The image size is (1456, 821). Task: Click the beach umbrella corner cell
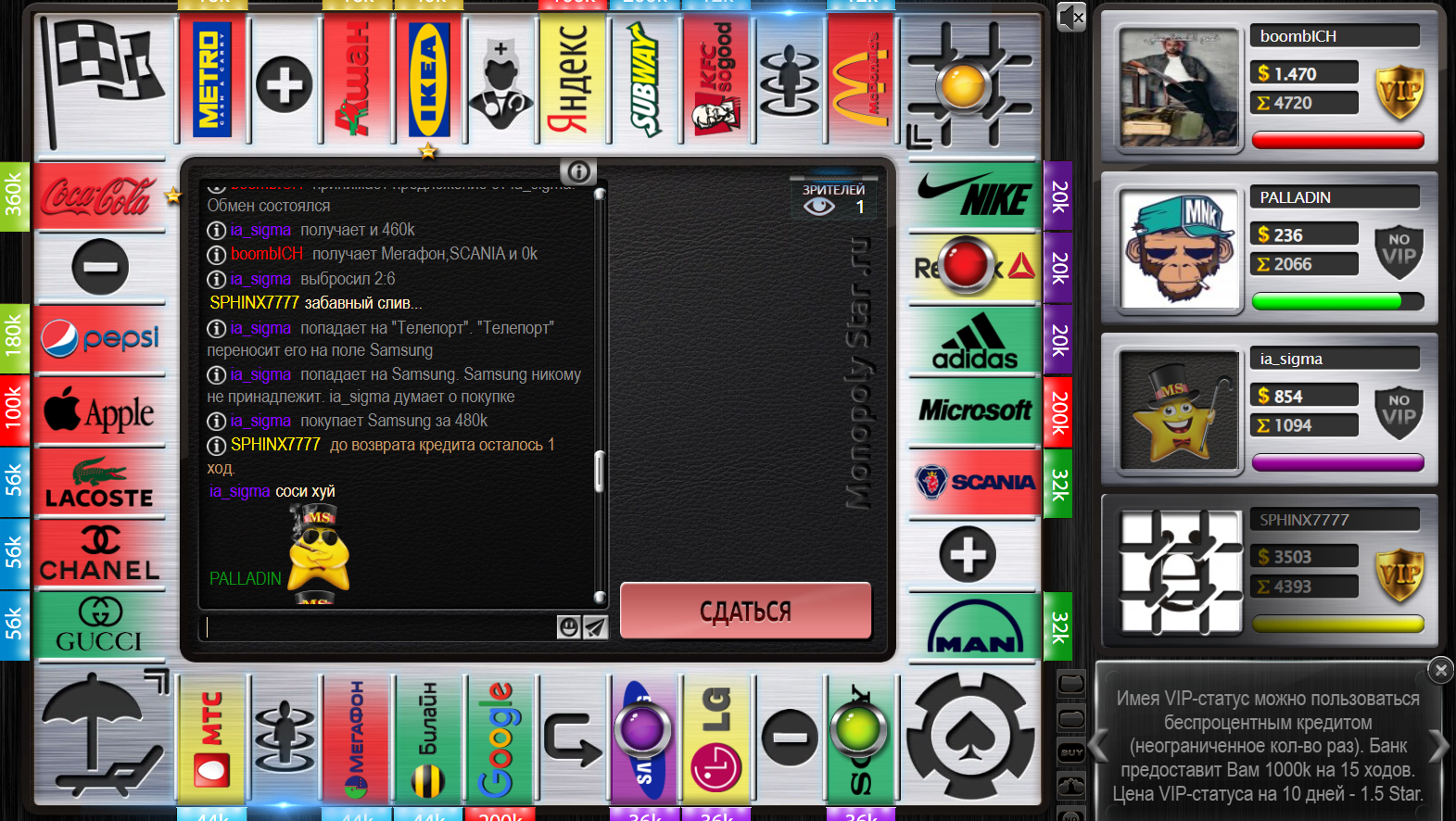(x=104, y=736)
